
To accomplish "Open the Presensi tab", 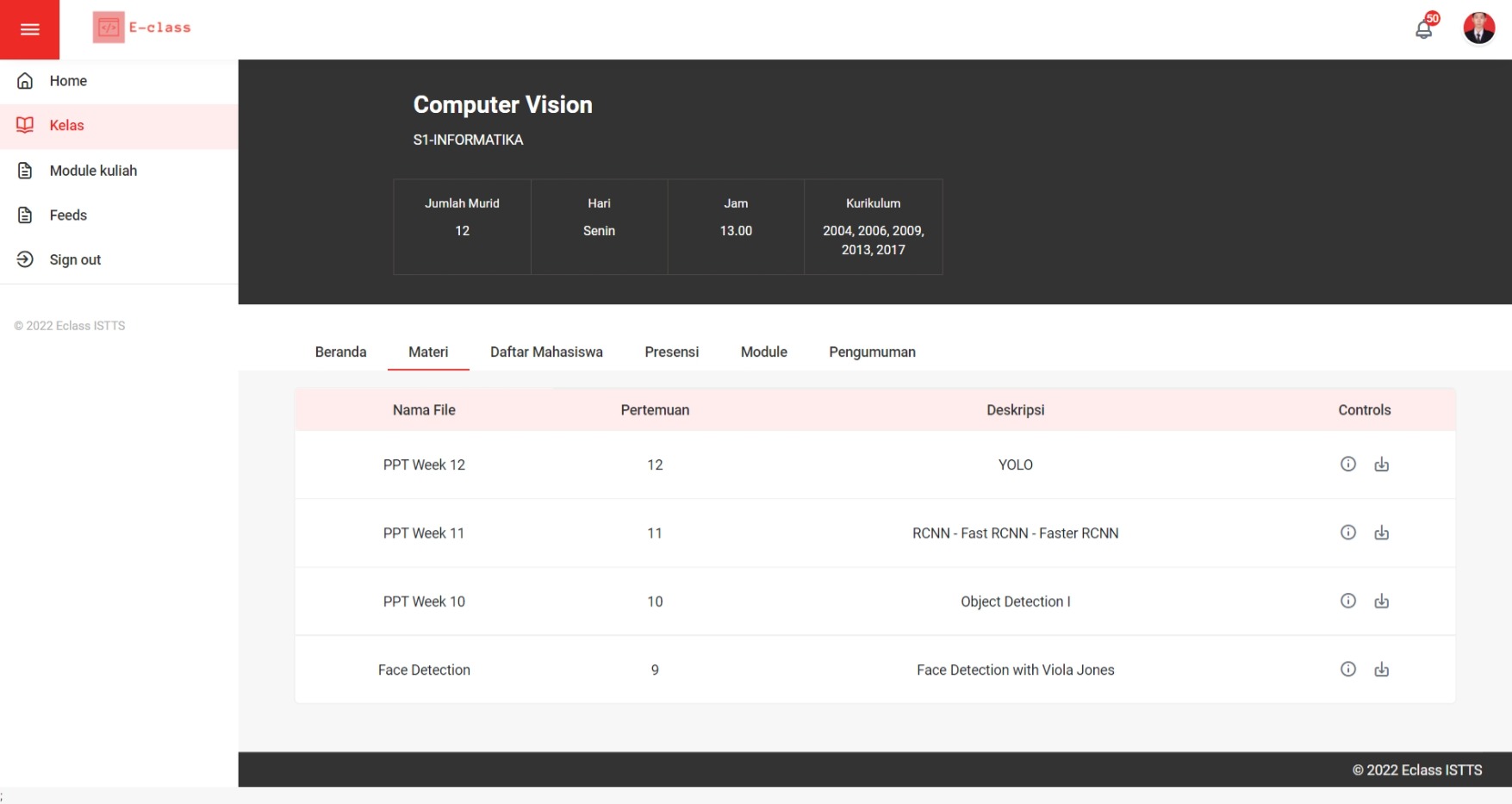I will coord(671,352).
